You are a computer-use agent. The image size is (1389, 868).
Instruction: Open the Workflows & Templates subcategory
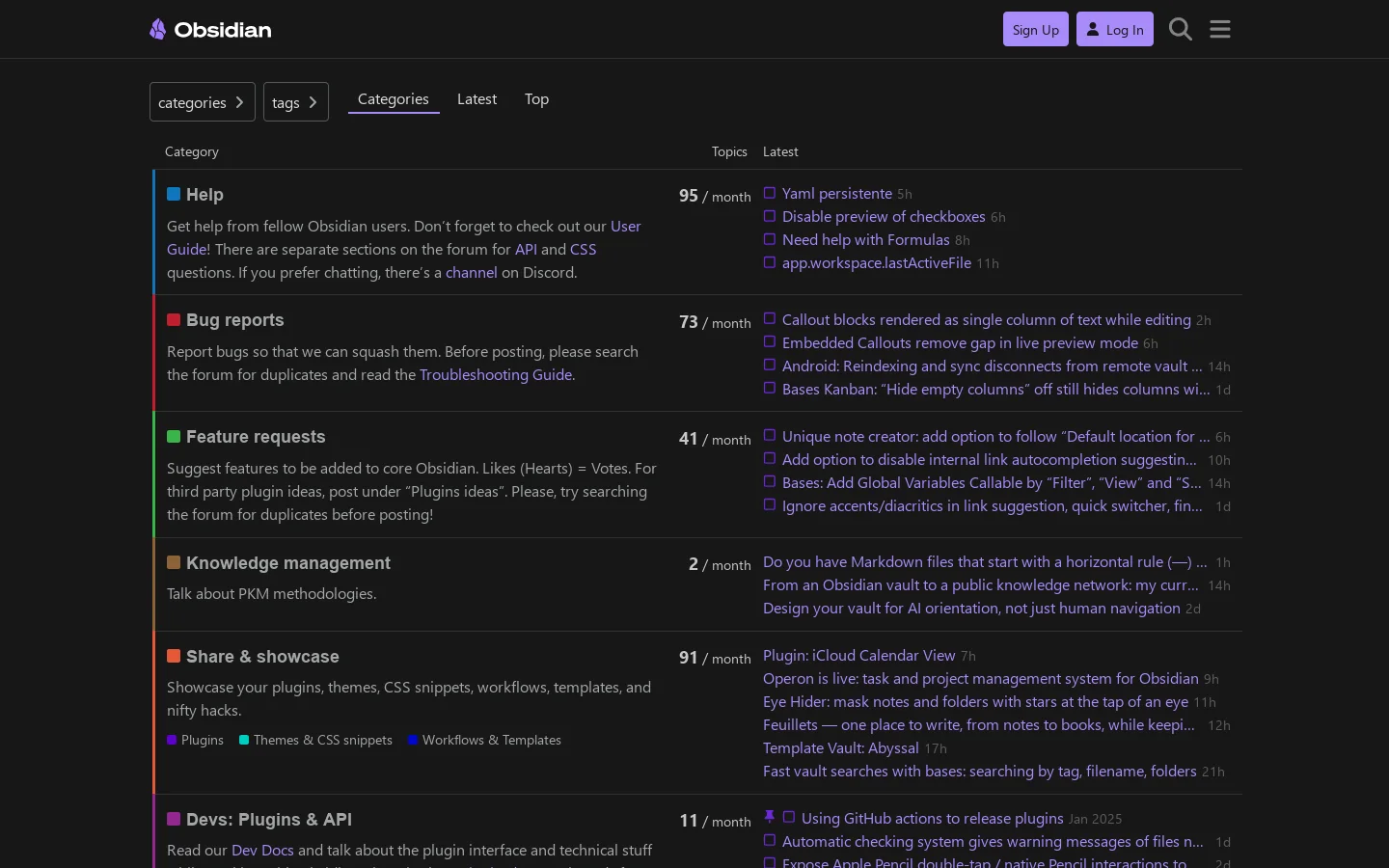(x=484, y=740)
